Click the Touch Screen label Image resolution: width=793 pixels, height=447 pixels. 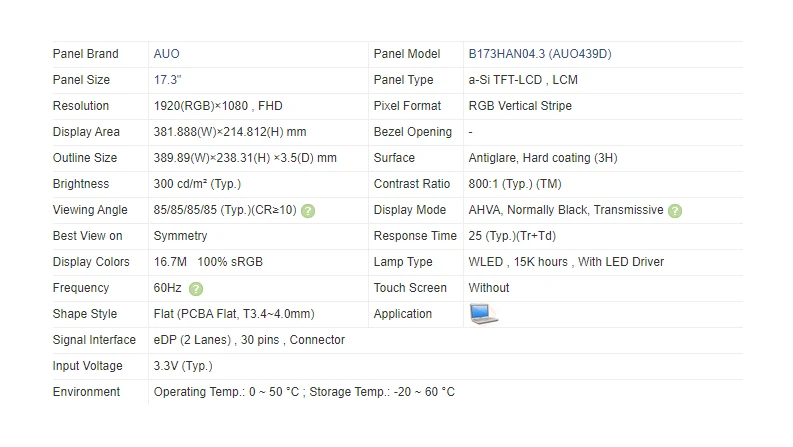click(x=410, y=288)
